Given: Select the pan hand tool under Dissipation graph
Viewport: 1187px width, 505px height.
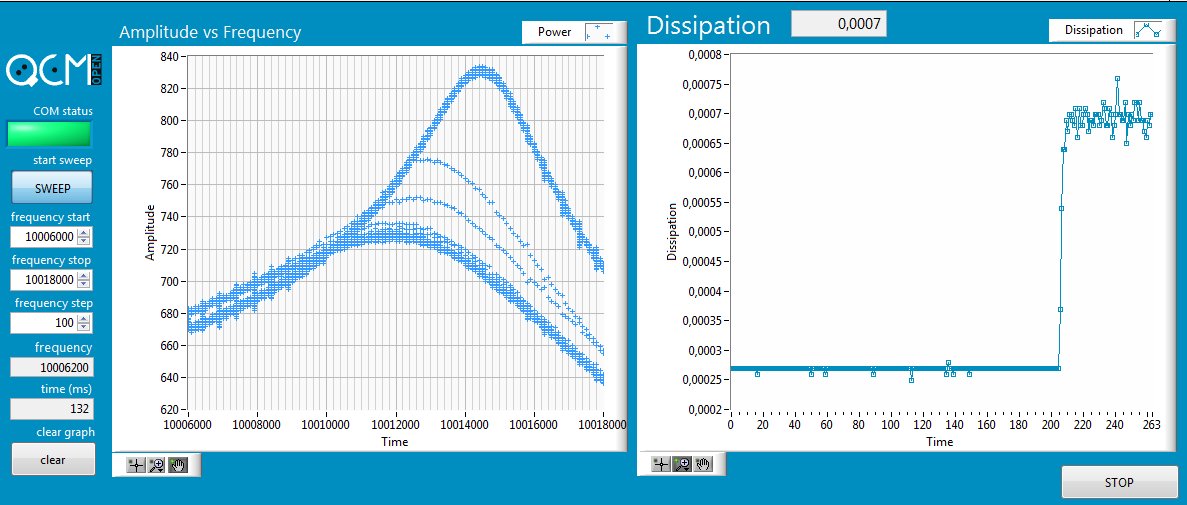Looking at the screenshot, I should (703, 465).
